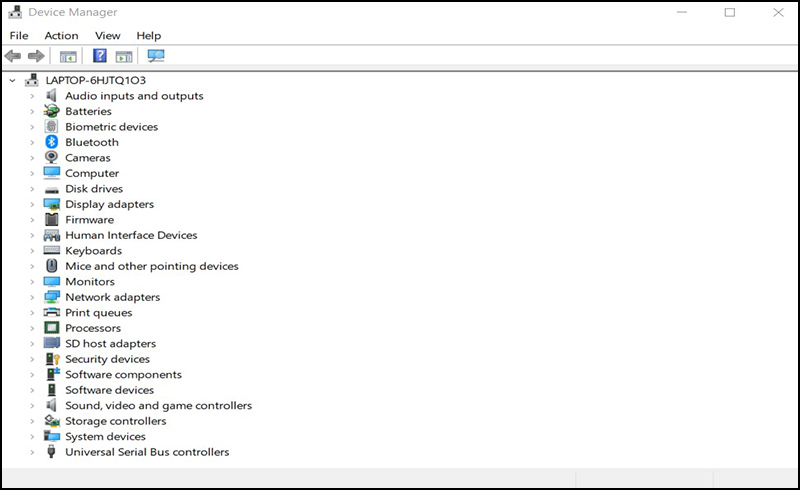Click the Show/Hide Action Pane toolbar icon
This screenshot has width=800, height=490.
(123, 56)
